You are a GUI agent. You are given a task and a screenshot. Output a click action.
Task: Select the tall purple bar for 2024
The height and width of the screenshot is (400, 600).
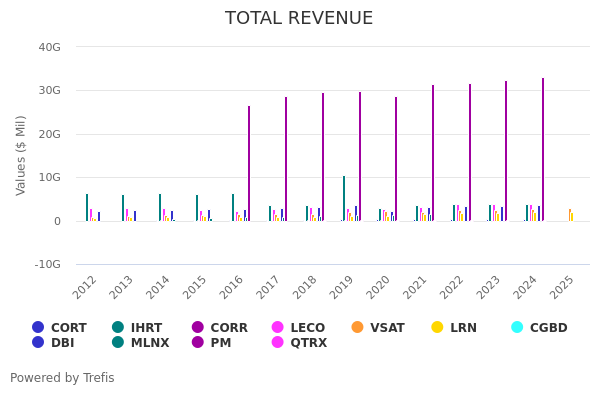[543, 150]
